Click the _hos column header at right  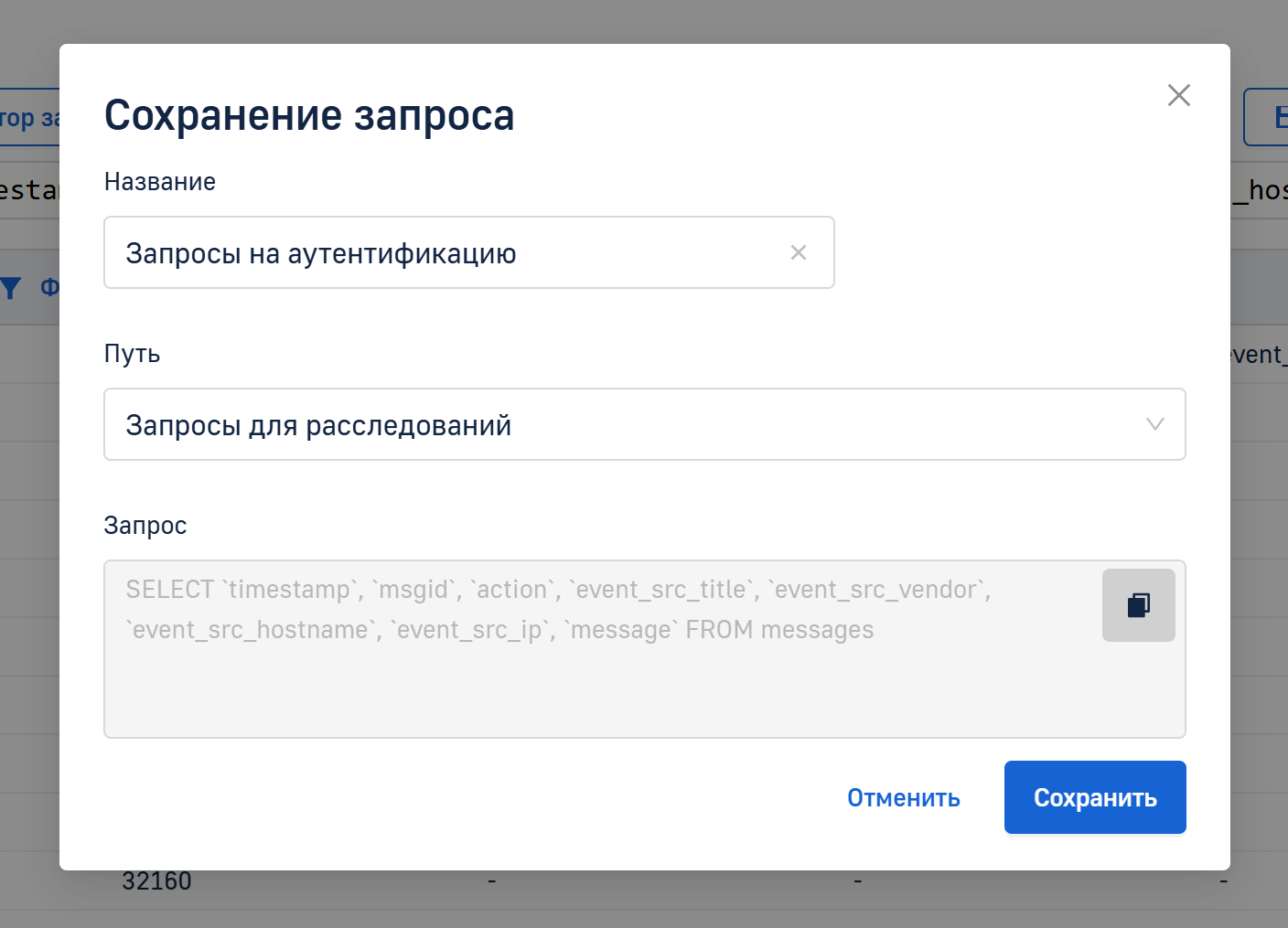click(x=1261, y=190)
